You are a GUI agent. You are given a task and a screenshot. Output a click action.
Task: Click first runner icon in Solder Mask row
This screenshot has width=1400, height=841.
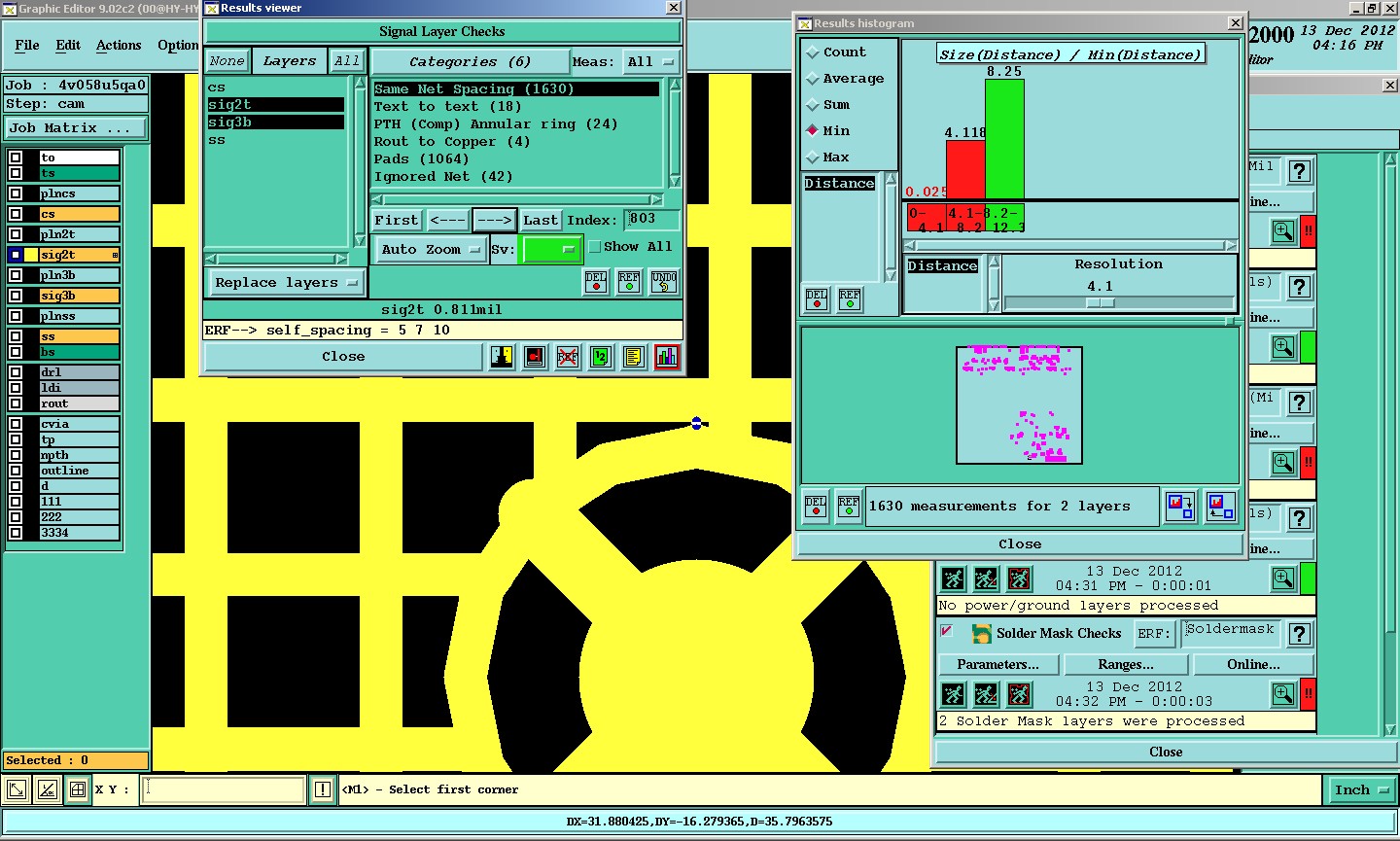tap(953, 694)
